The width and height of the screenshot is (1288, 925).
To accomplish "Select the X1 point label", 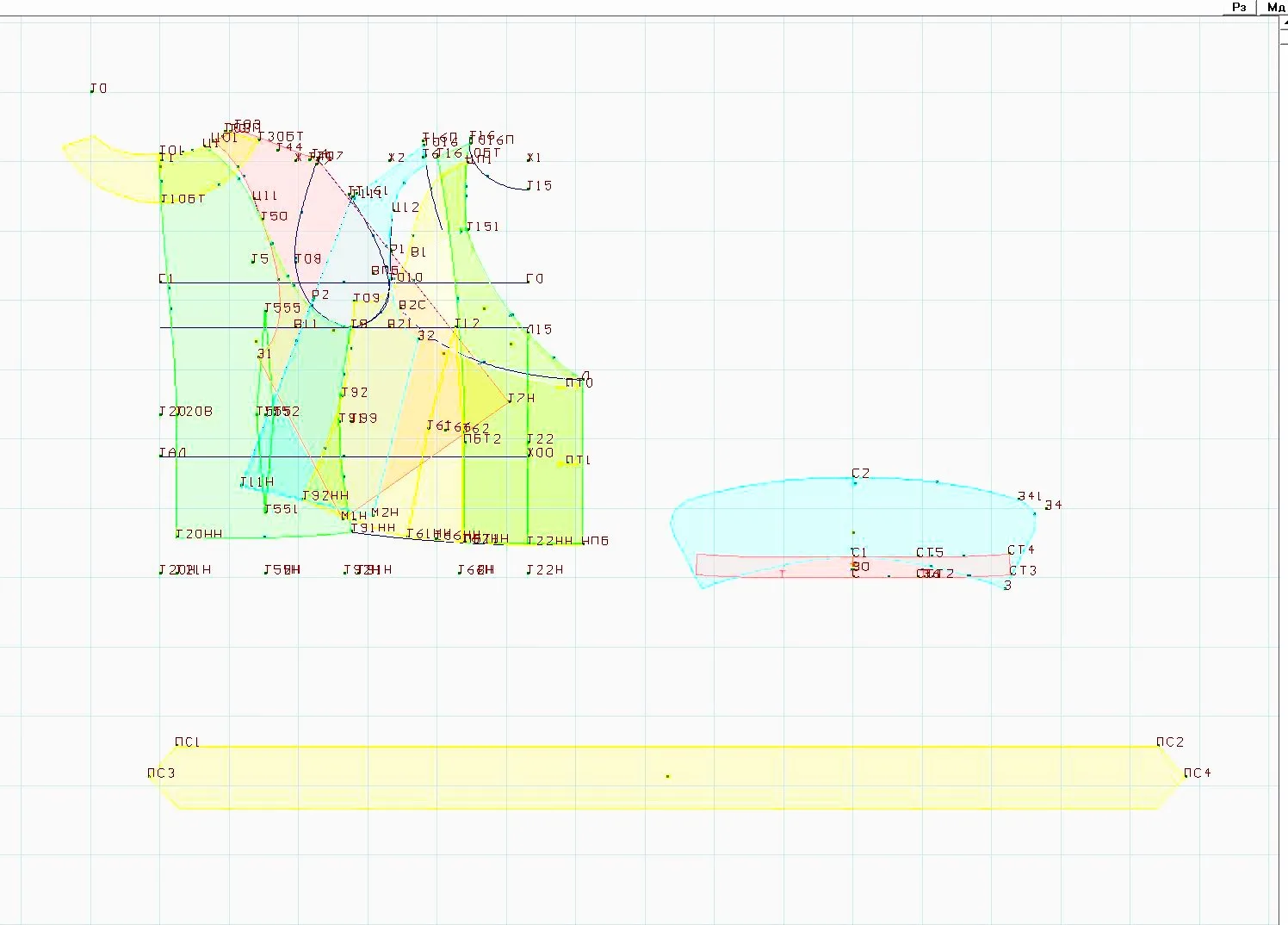I will tap(534, 158).
